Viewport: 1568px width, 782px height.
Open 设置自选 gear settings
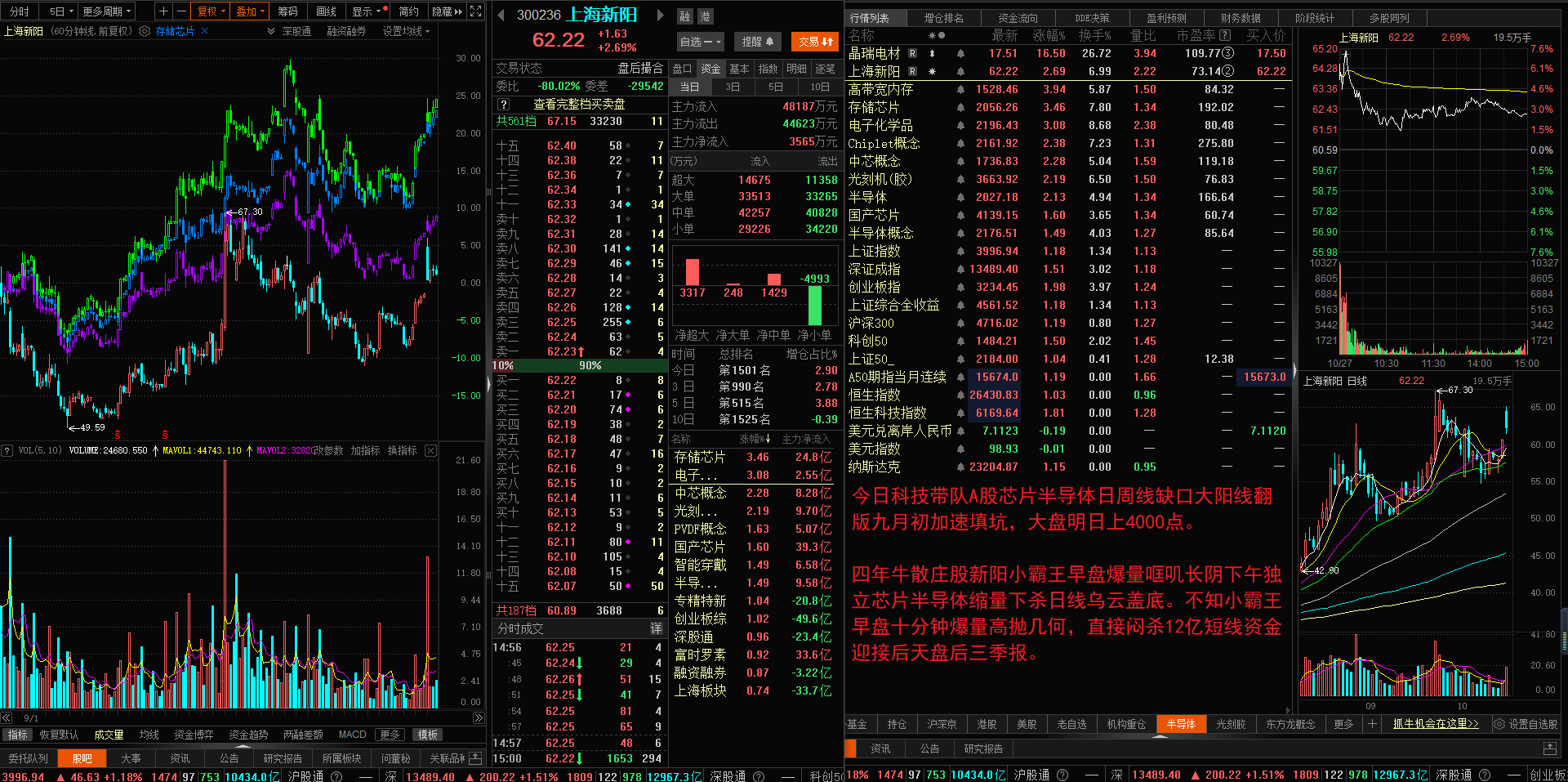tap(1526, 724)
